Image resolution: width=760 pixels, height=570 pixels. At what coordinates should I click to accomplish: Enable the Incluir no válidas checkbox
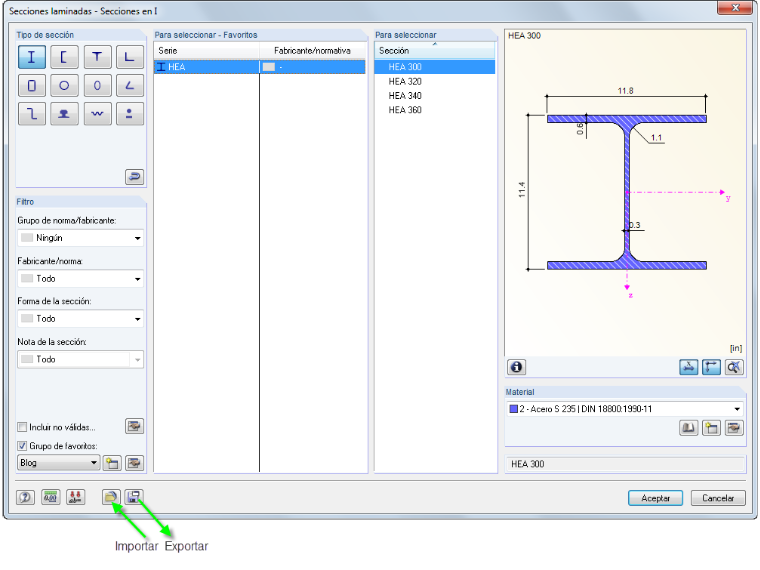[x=22, y=427]
